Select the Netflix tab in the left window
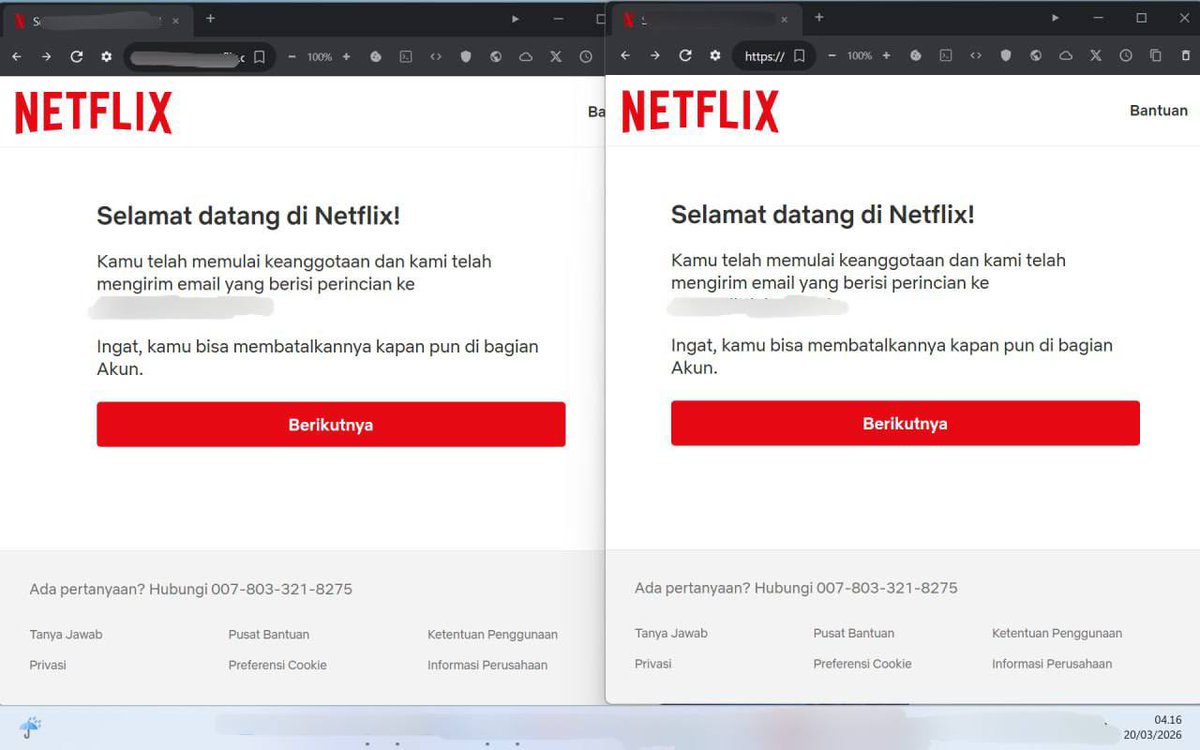 [x=97, y=20]
